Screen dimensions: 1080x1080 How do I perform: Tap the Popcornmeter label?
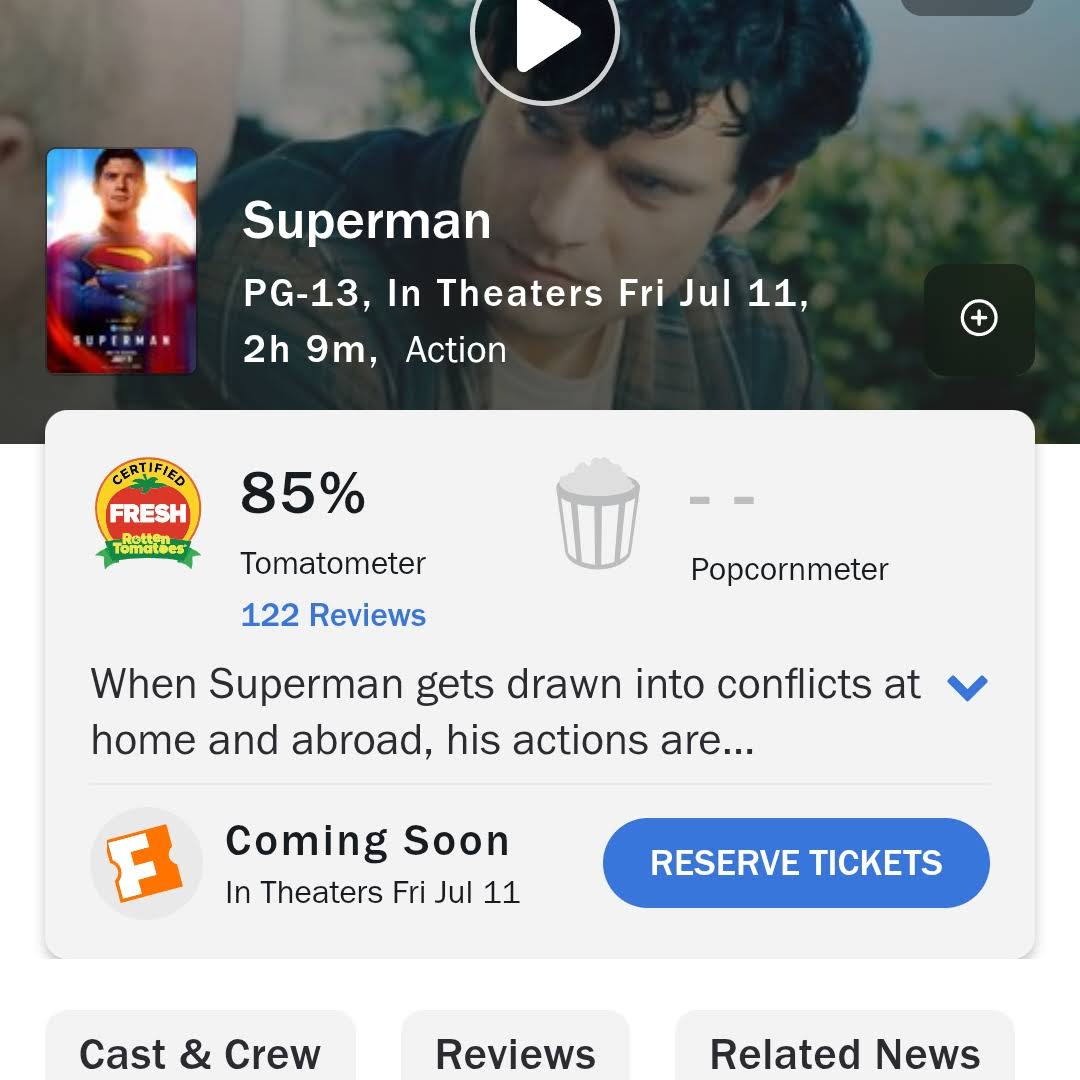coord(789,569)
